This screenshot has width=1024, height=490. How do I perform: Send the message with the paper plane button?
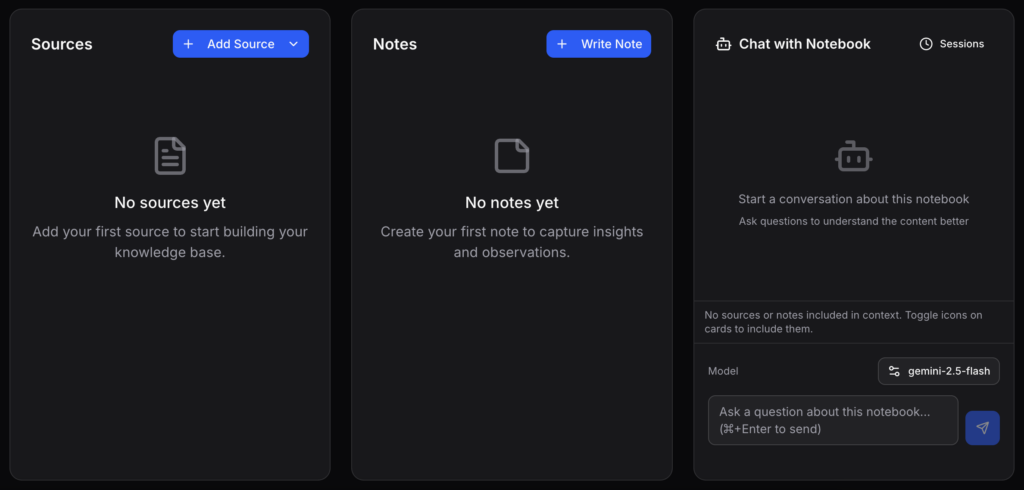click(982, 428)
